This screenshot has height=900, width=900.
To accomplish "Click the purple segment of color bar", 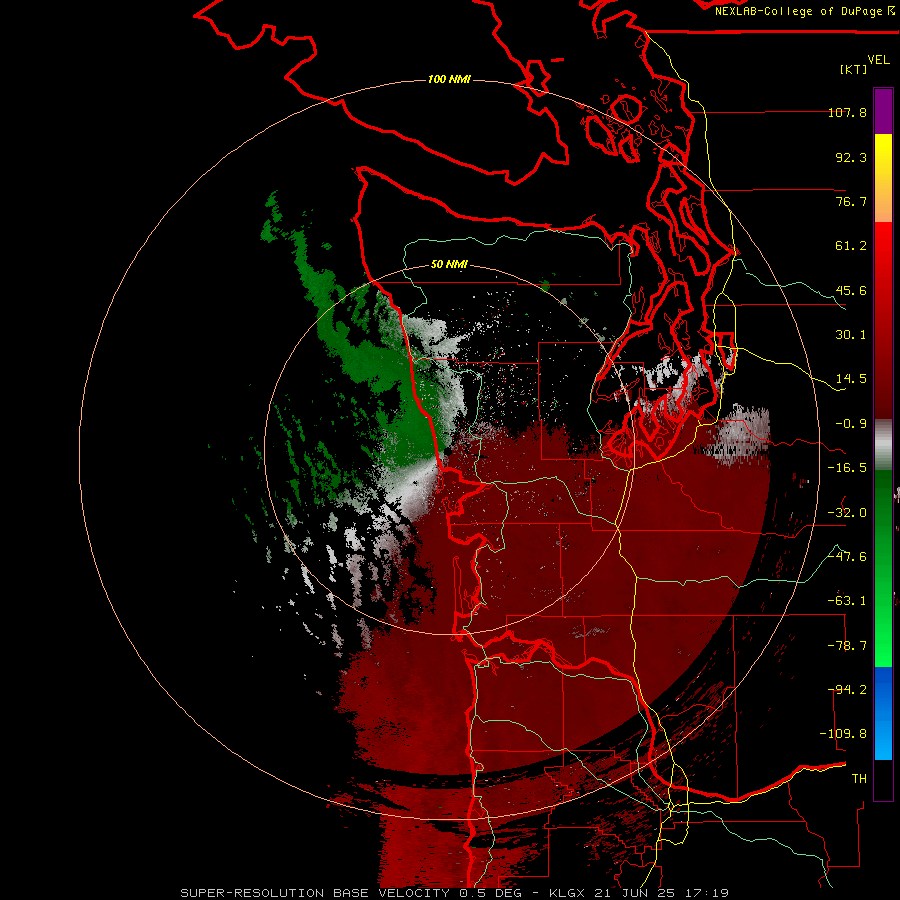I will (883, 111).
